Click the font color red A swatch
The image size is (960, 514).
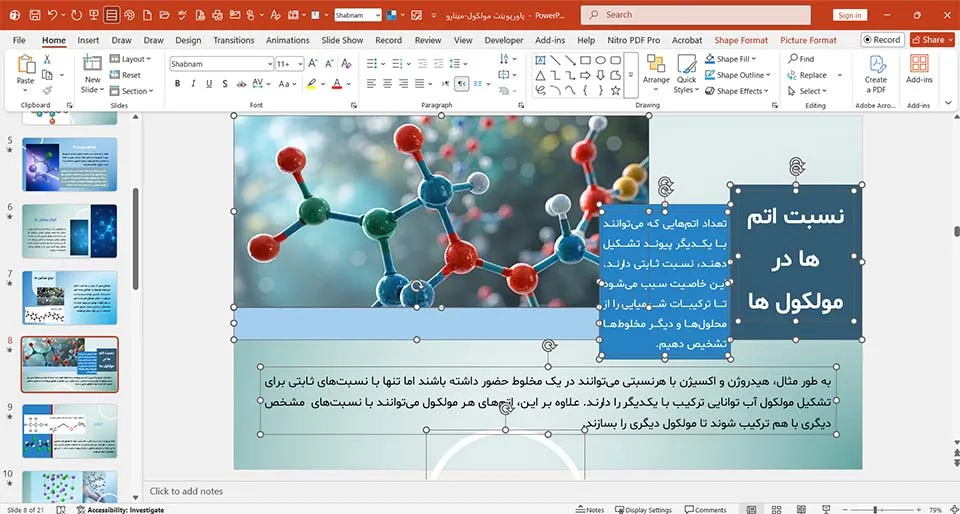point(337,83)
